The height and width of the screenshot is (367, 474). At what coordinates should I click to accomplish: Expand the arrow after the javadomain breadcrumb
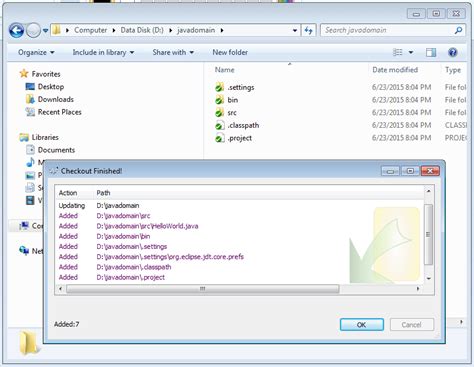point(222,30)
